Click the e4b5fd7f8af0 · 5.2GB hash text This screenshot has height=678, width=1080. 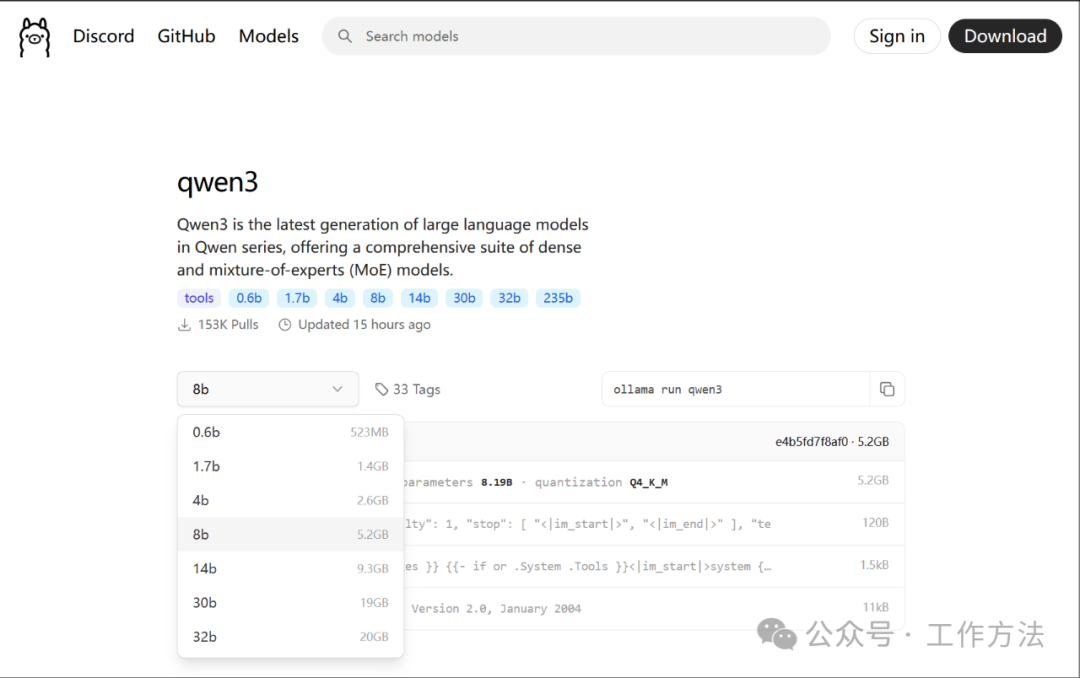832,442
